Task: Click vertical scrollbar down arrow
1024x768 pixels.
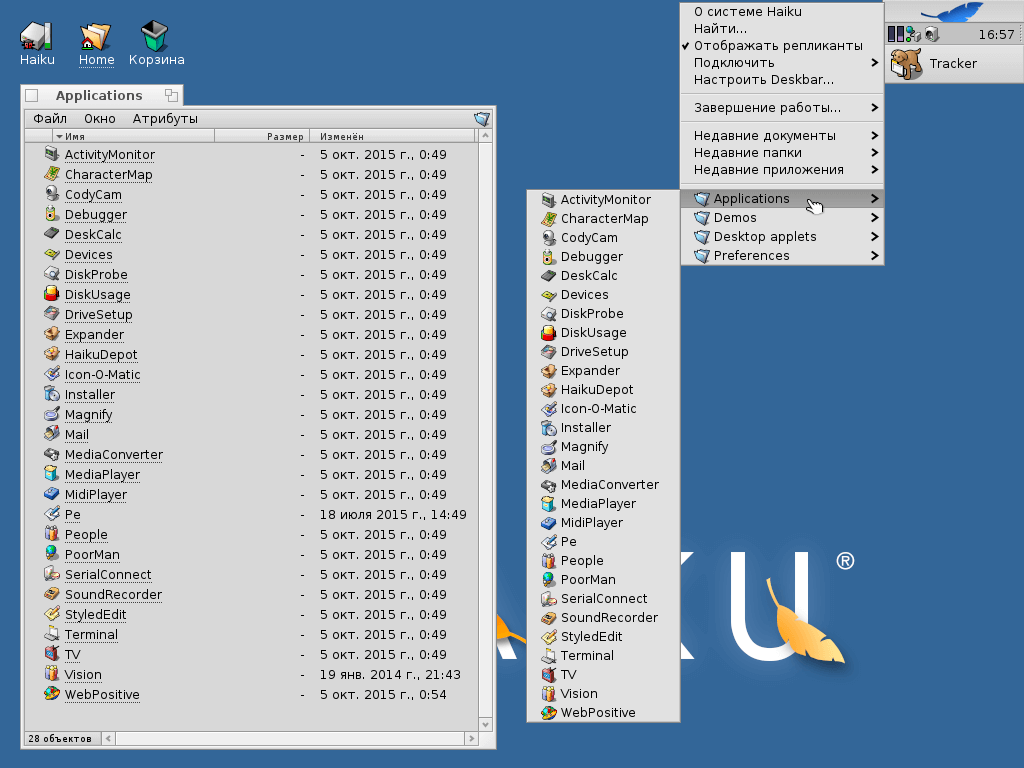Action: pos(485,724)
